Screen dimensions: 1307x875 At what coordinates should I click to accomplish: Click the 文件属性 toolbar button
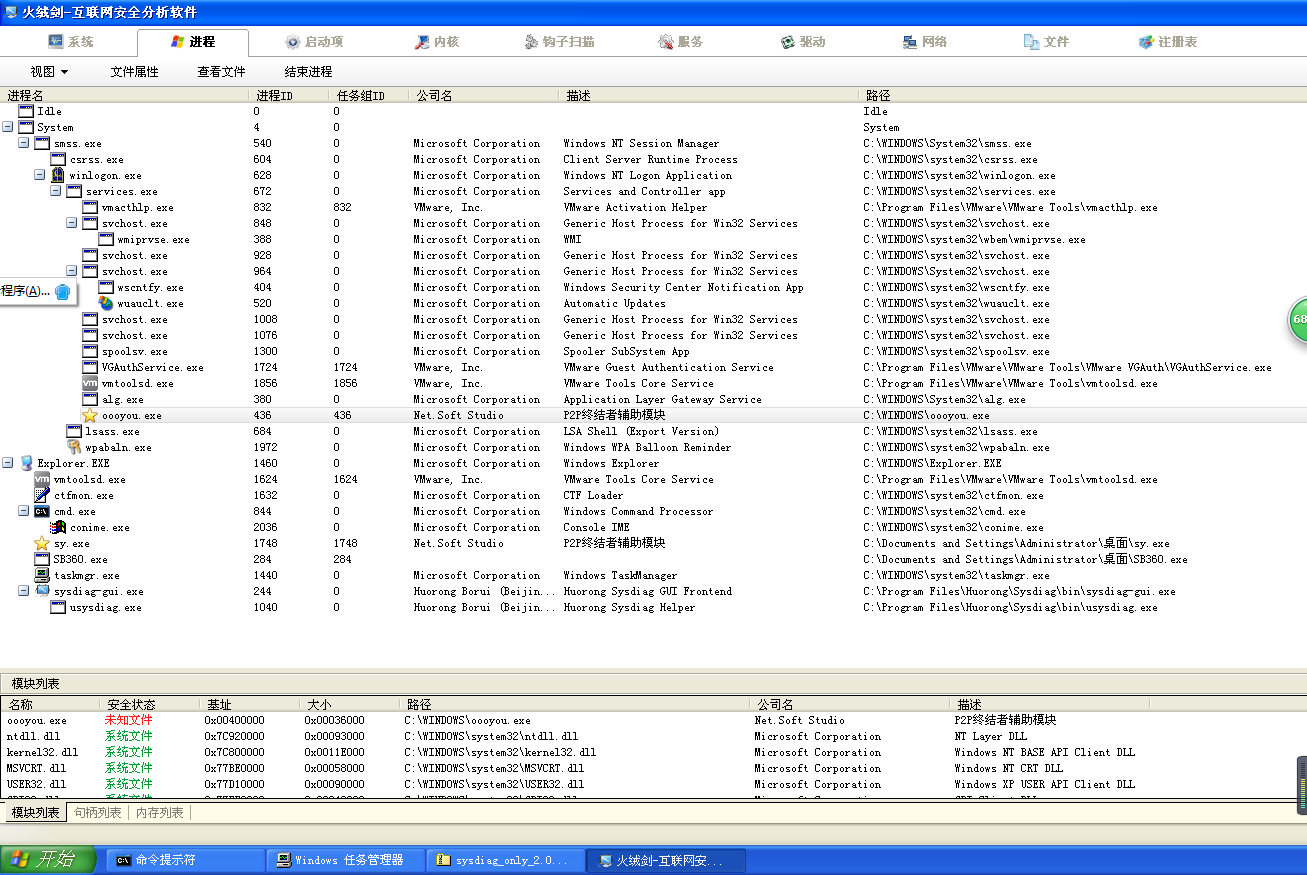tap(134, 72)
